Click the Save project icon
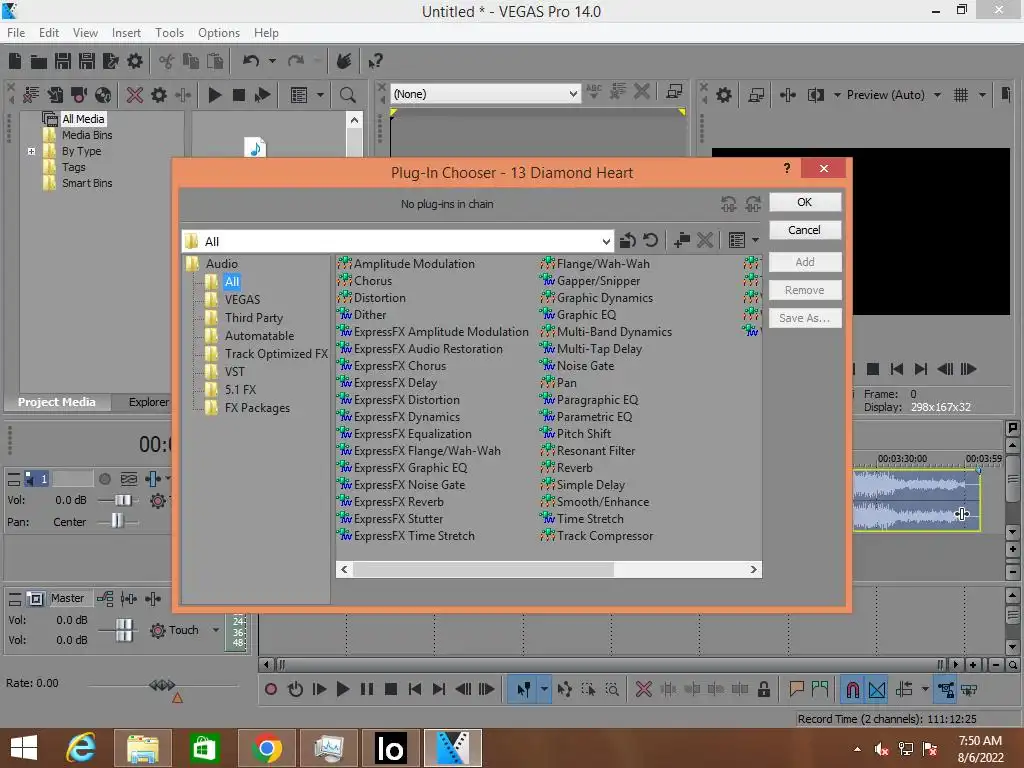 tap(63, 61)
